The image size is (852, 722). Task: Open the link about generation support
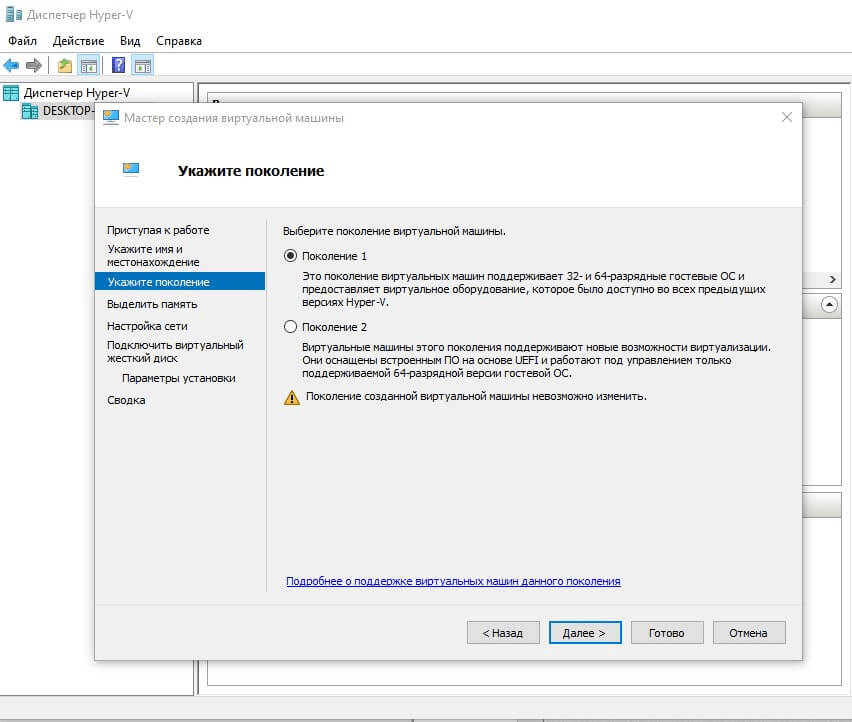(453, 581)
